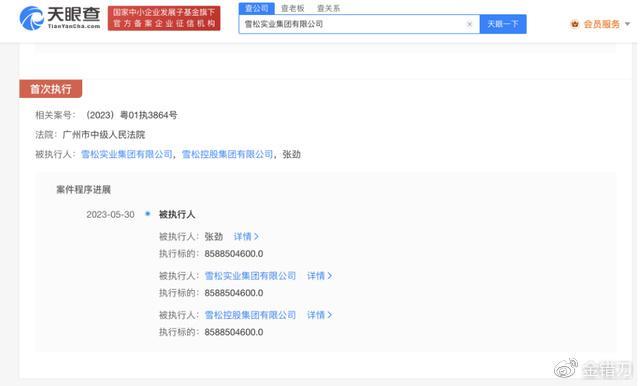Open 雪松控股集团有限公司 link in 案件程序进展
640x386 pixels.
[250, 315]
